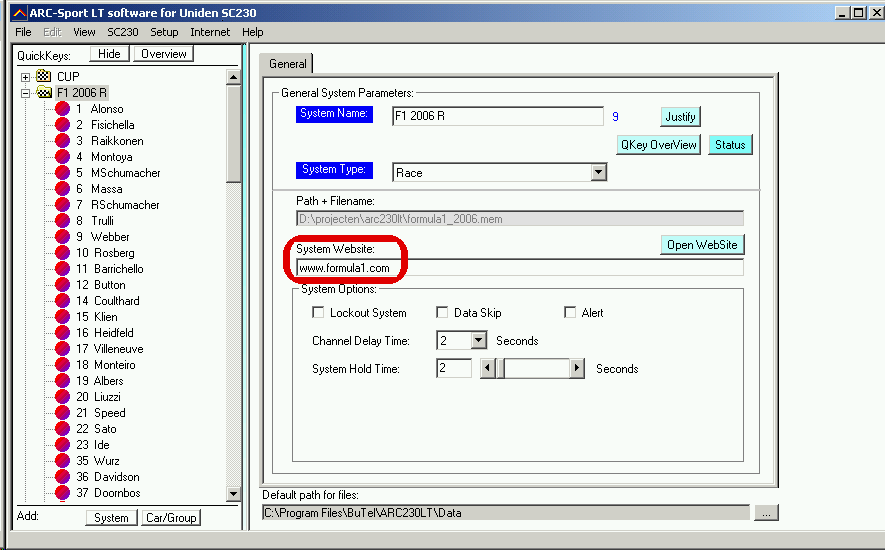Enable the Lockout System checkbox
Viewport: 885px width, 550px height.
(318, 312)
